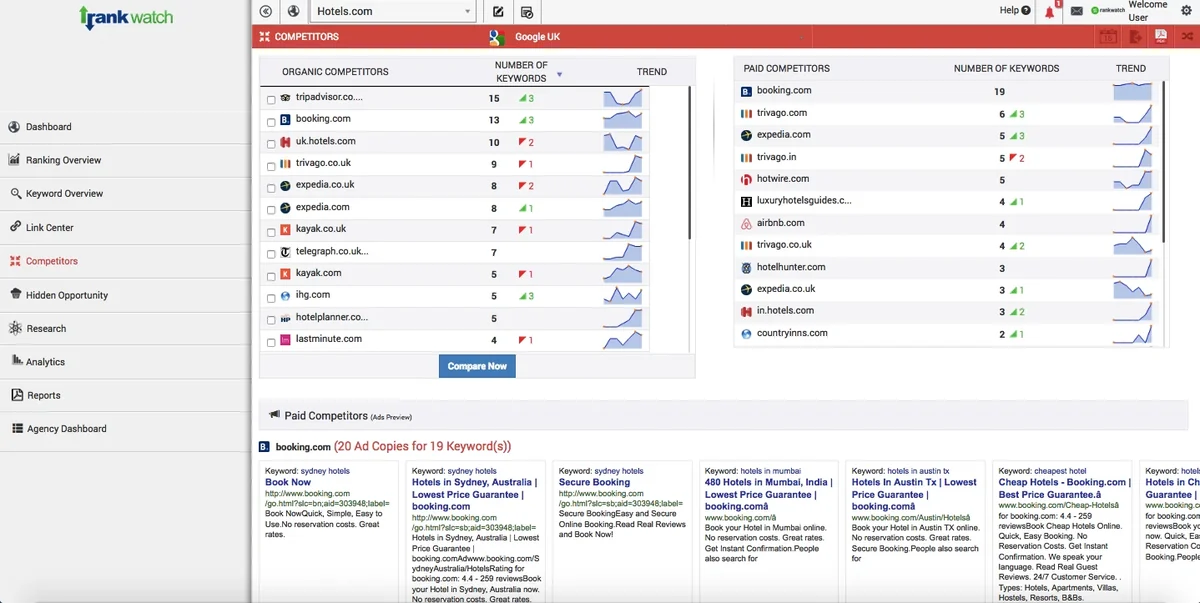Open the Hotels In Austin Tx ad link

click(914, 494)
